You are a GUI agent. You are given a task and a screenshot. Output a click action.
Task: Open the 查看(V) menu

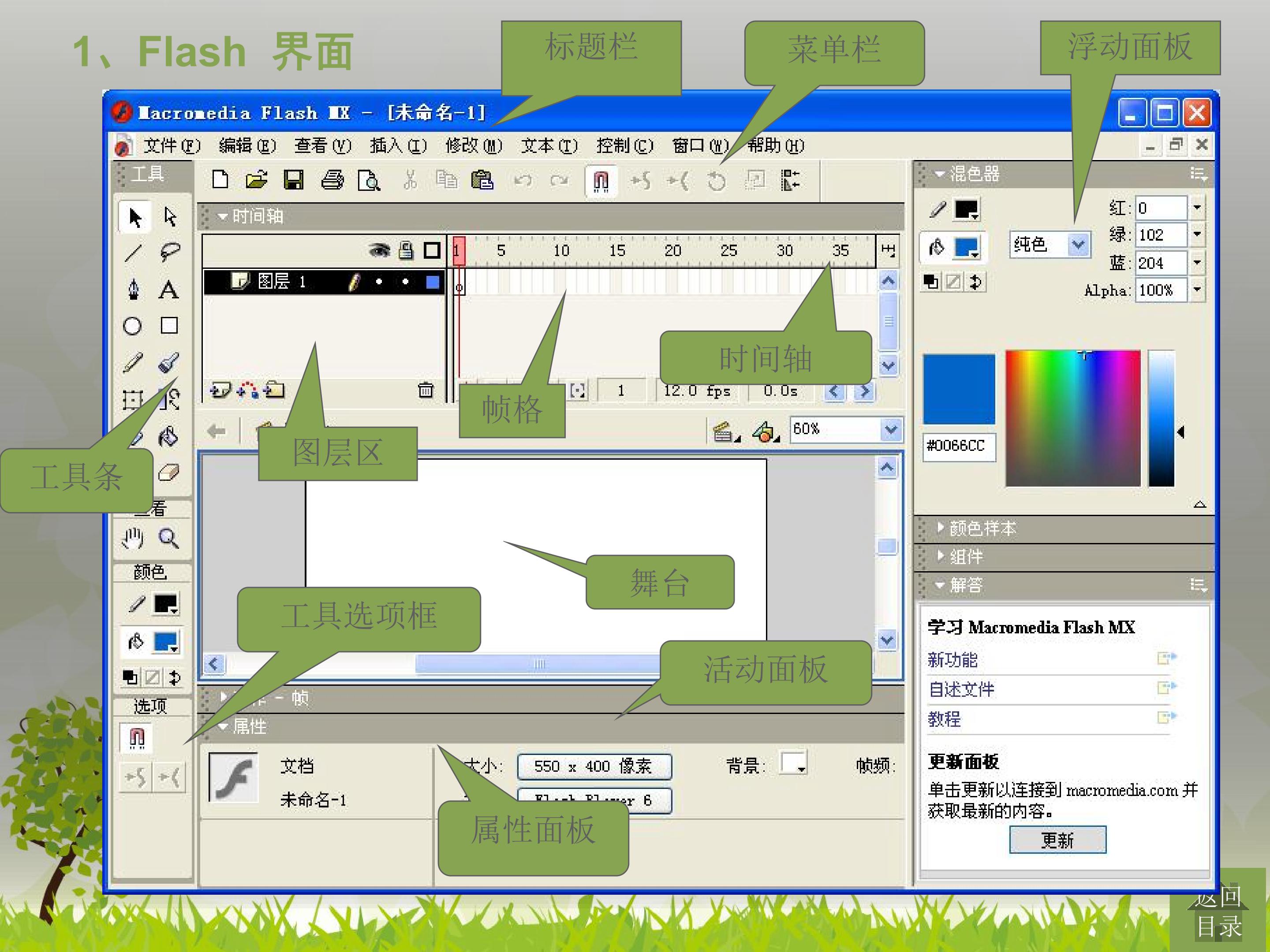323,146
